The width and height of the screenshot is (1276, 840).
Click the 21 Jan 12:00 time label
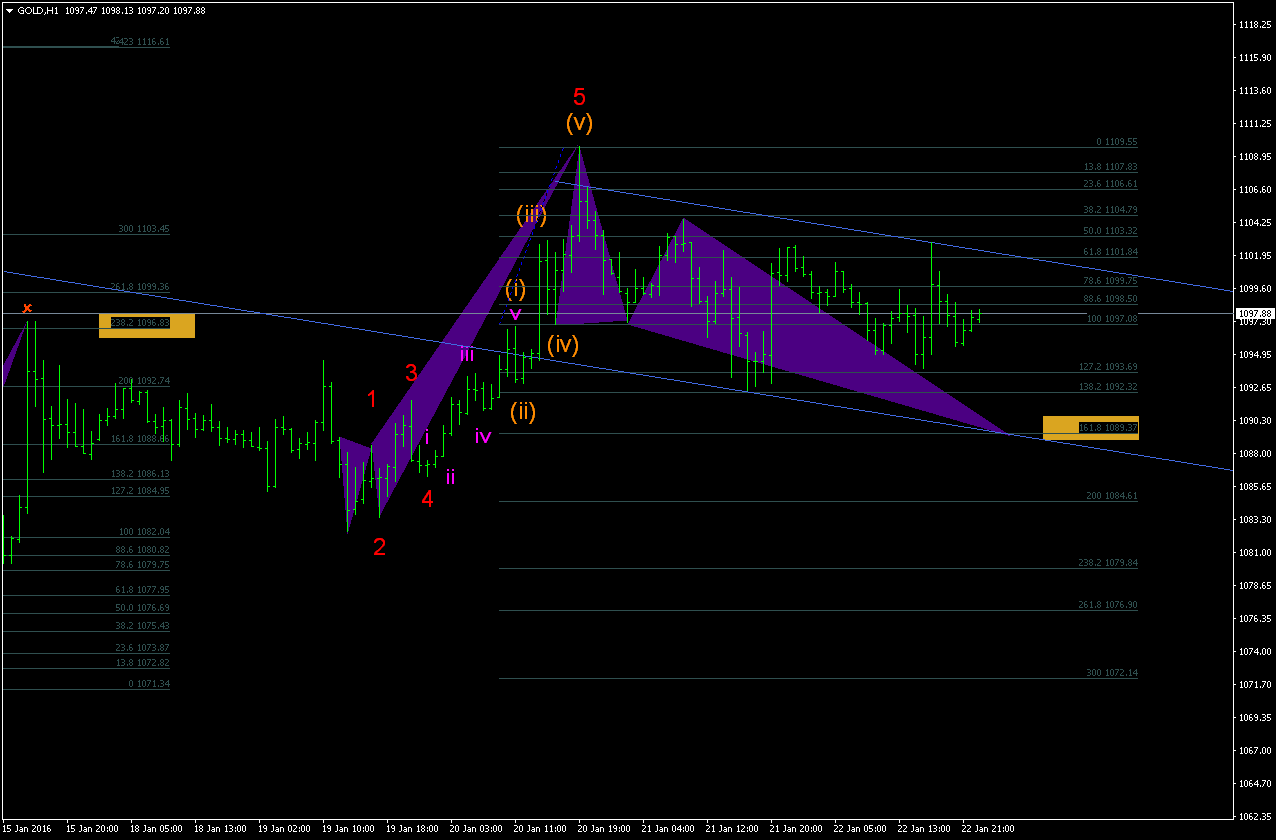pos(732,829)
